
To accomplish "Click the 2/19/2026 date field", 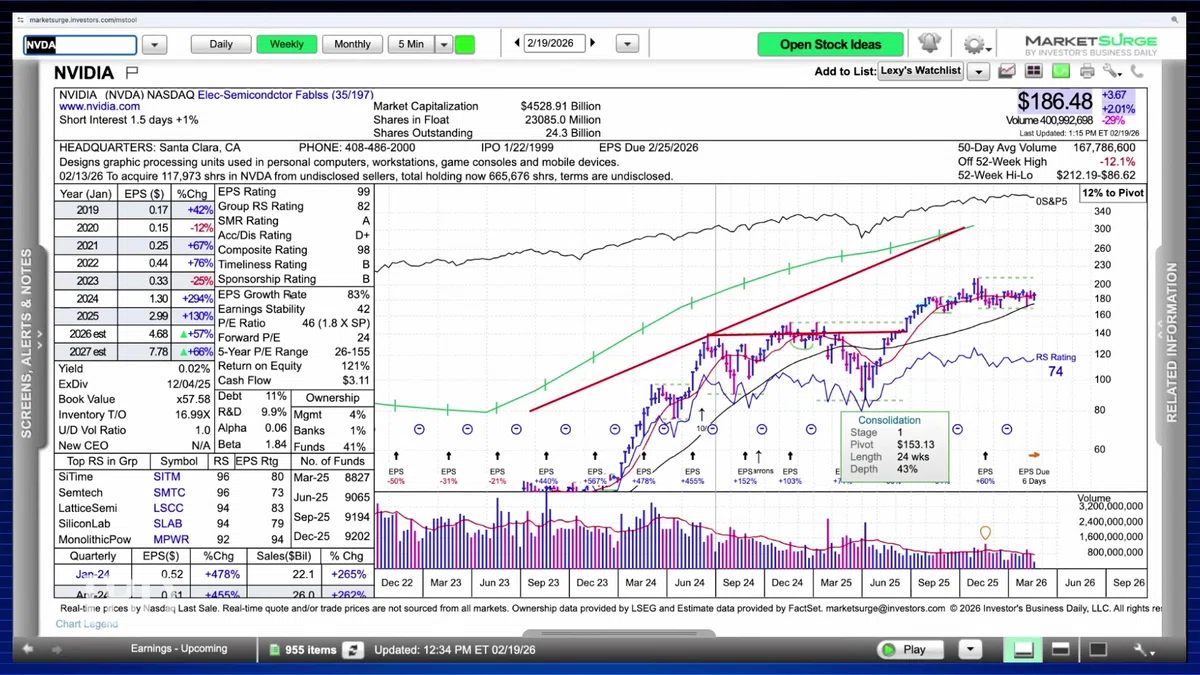I will coord(554,44).
